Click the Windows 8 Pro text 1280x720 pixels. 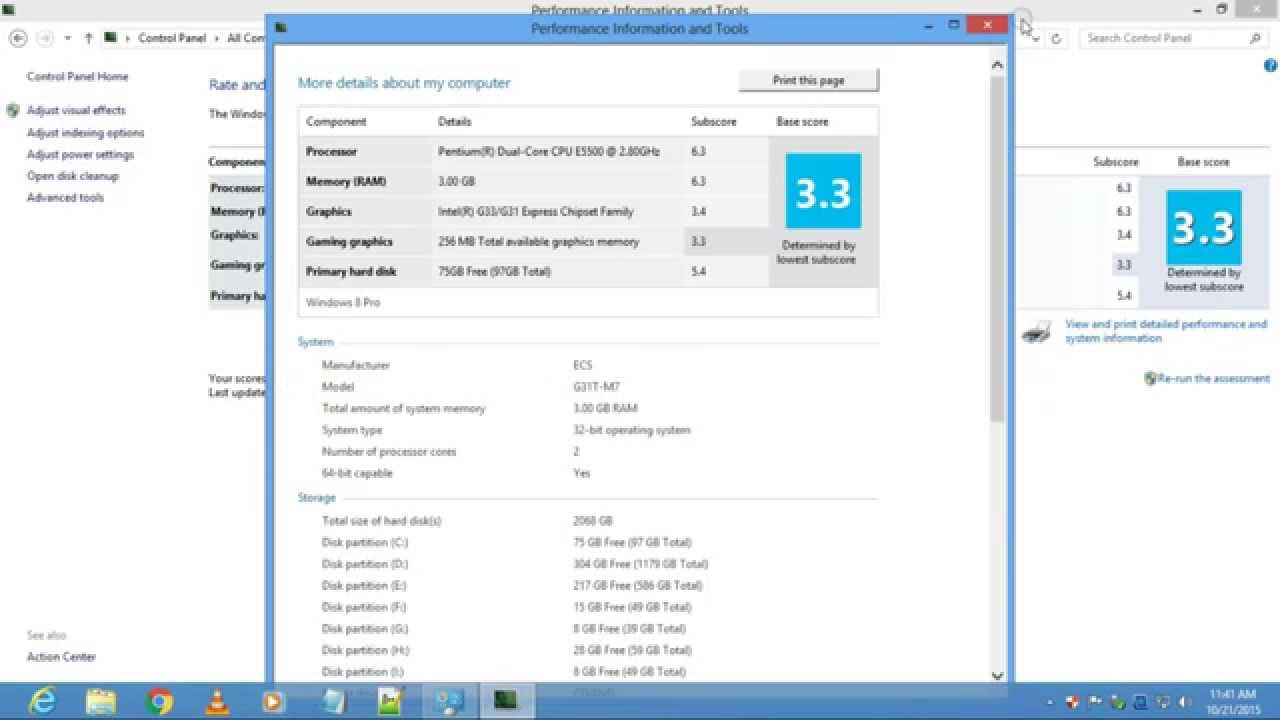[x=343, y=303]
